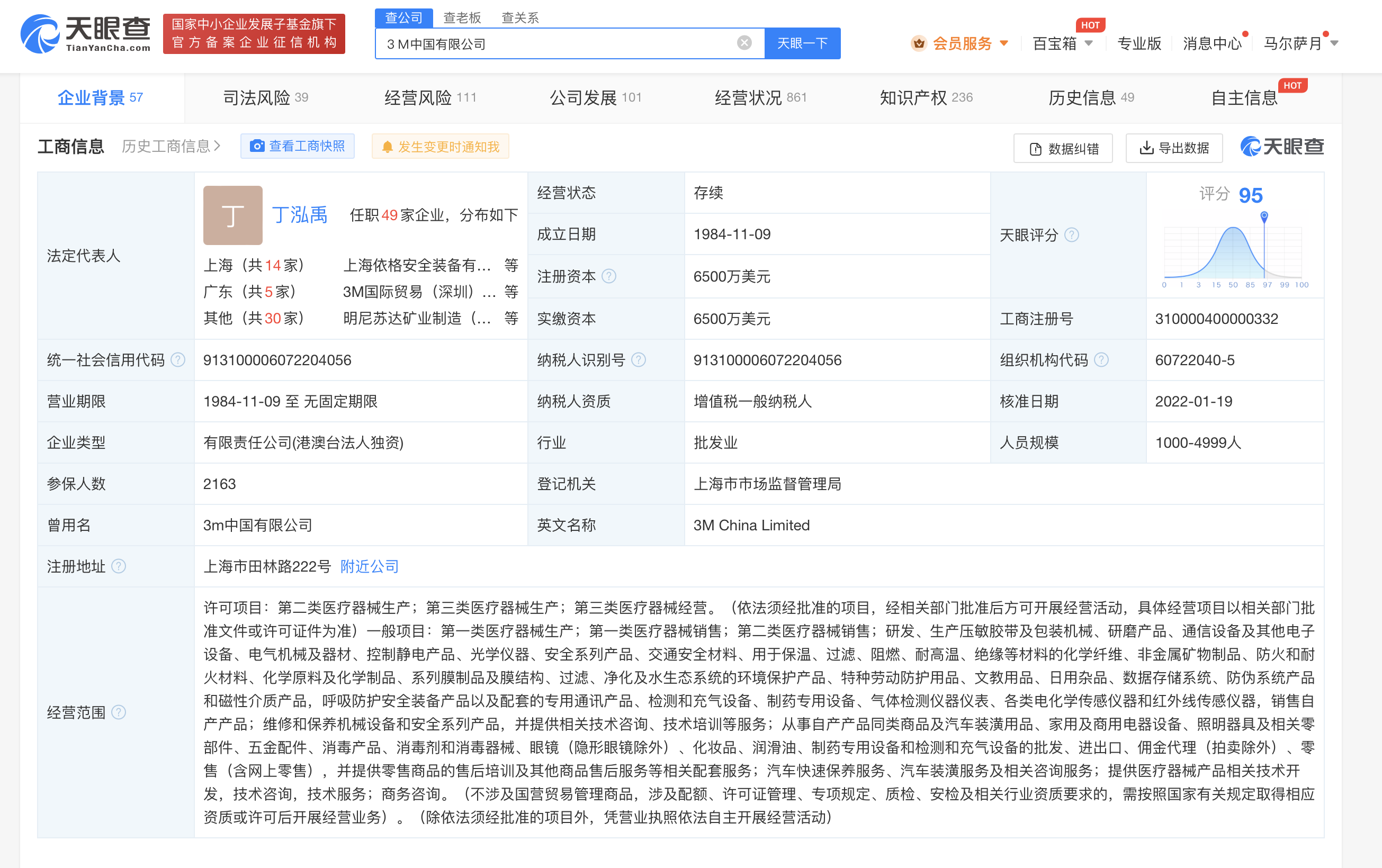The image size is (1382, 868).
Task: Click the 明尼苏达矿业制造 company entry
Action: coord(417,318)
